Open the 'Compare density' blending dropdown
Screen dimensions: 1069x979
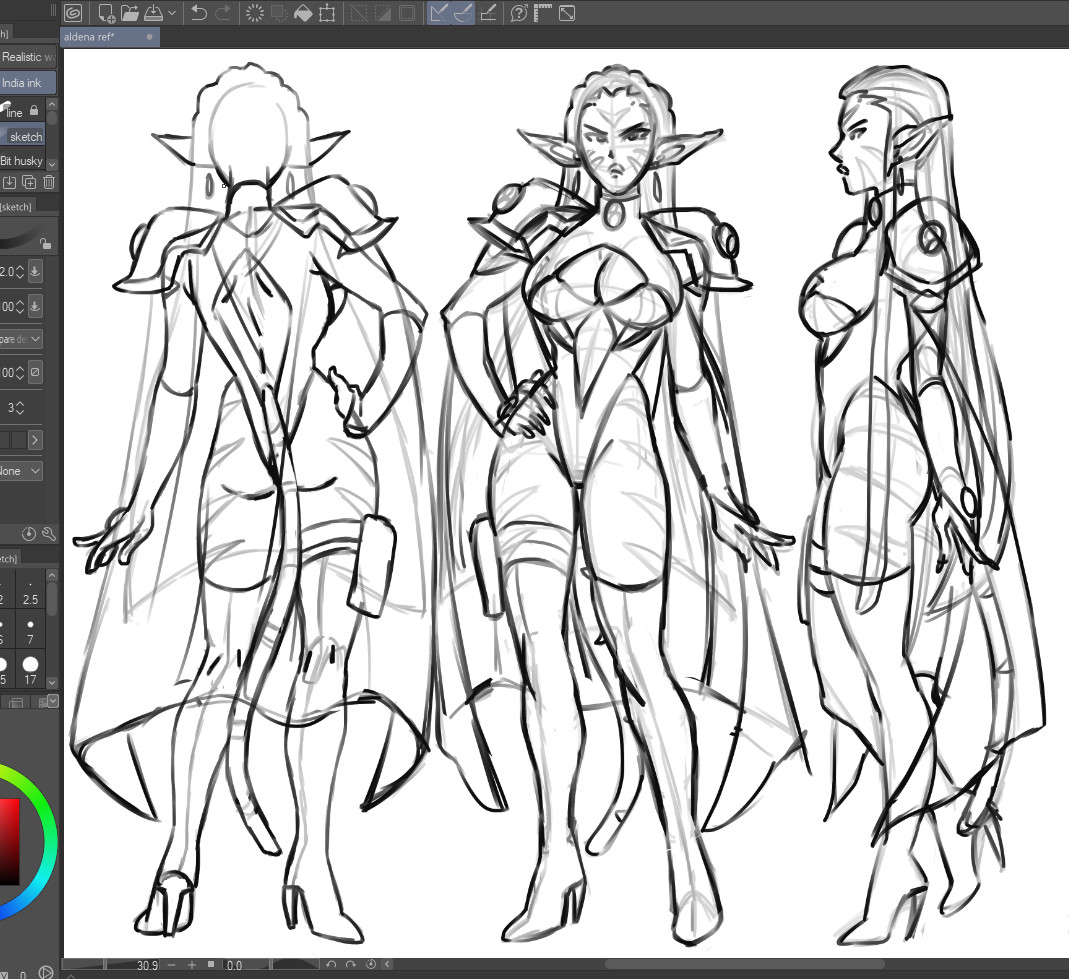point(22,339)
